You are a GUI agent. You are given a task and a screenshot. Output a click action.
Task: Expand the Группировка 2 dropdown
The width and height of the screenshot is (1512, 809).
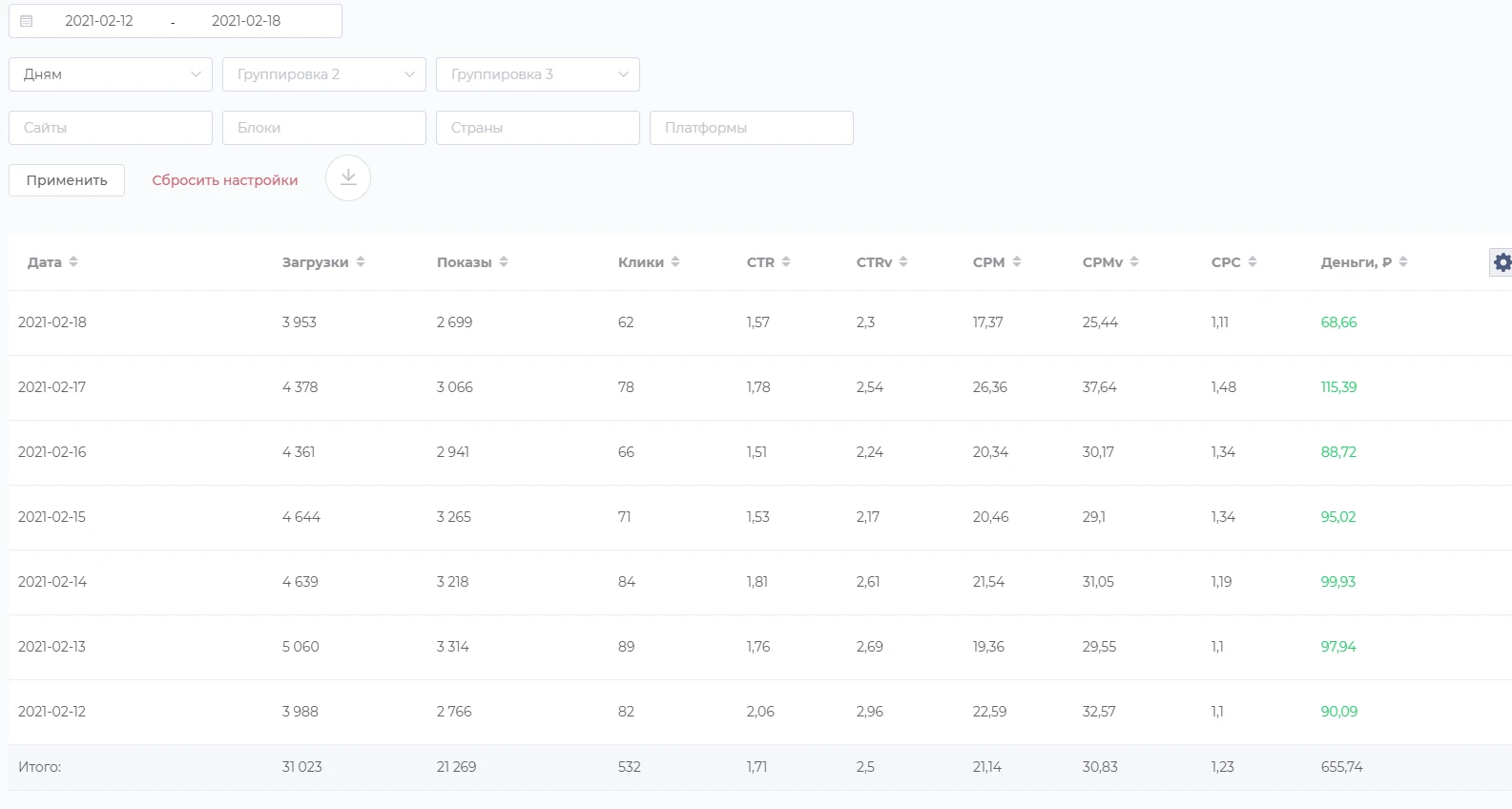tap(324, 74)
